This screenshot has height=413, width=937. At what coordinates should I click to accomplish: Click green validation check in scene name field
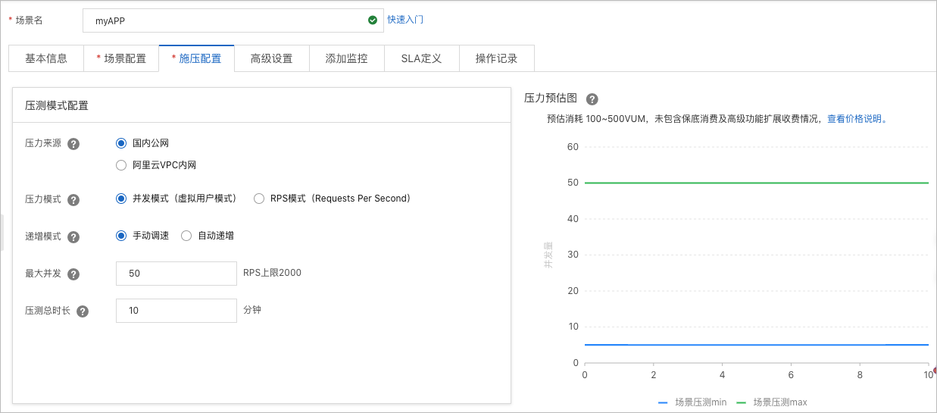[x=372, y=20]
